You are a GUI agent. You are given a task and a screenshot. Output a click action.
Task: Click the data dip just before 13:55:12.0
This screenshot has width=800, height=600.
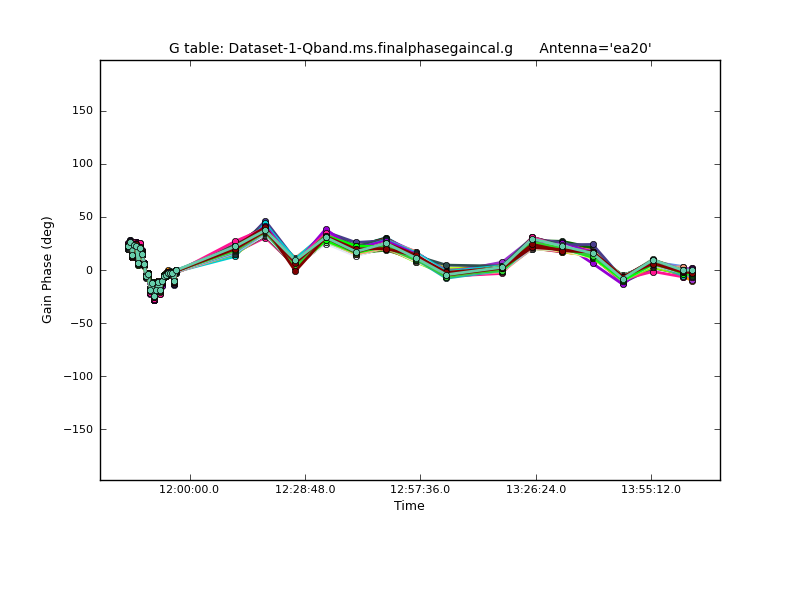623,281
